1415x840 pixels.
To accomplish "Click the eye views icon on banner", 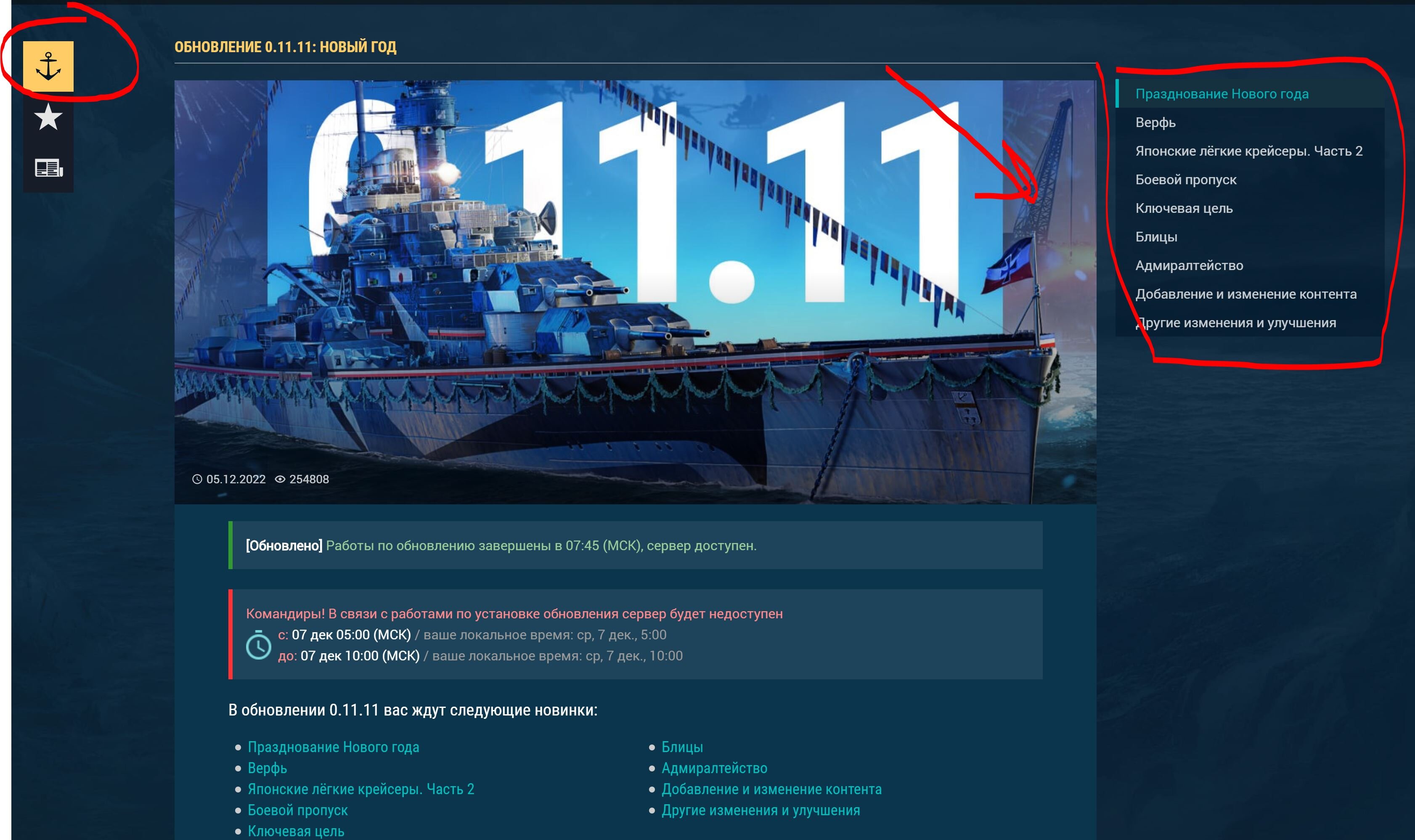I will [280, 480].
